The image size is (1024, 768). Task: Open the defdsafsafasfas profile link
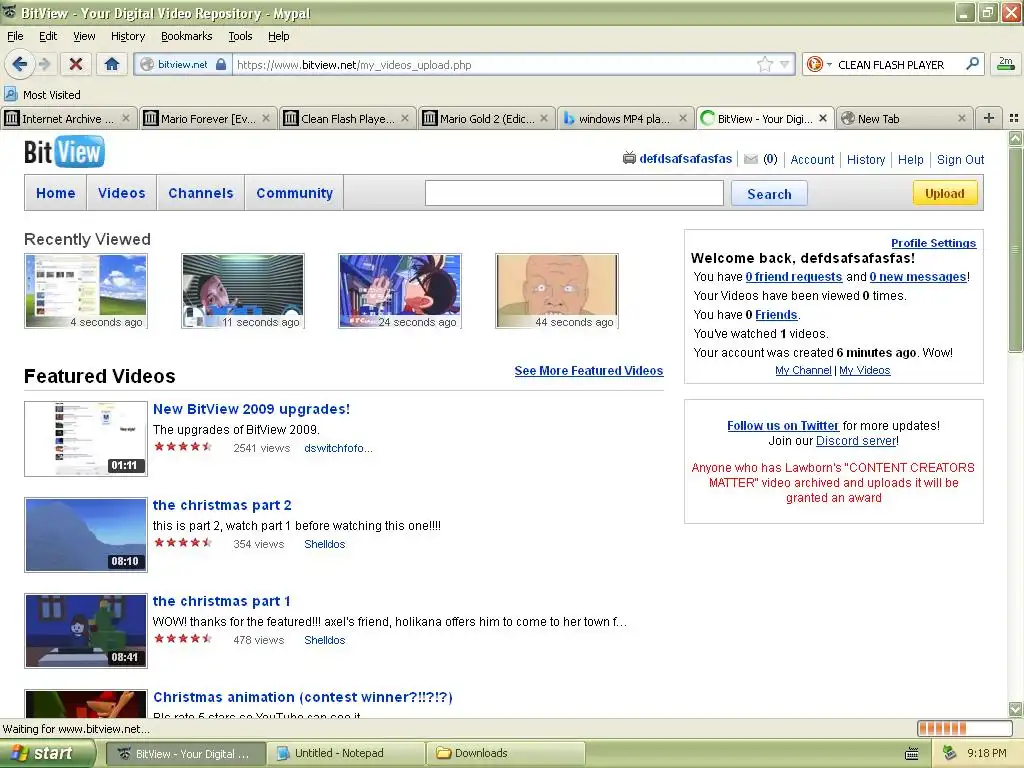[686, 159]
